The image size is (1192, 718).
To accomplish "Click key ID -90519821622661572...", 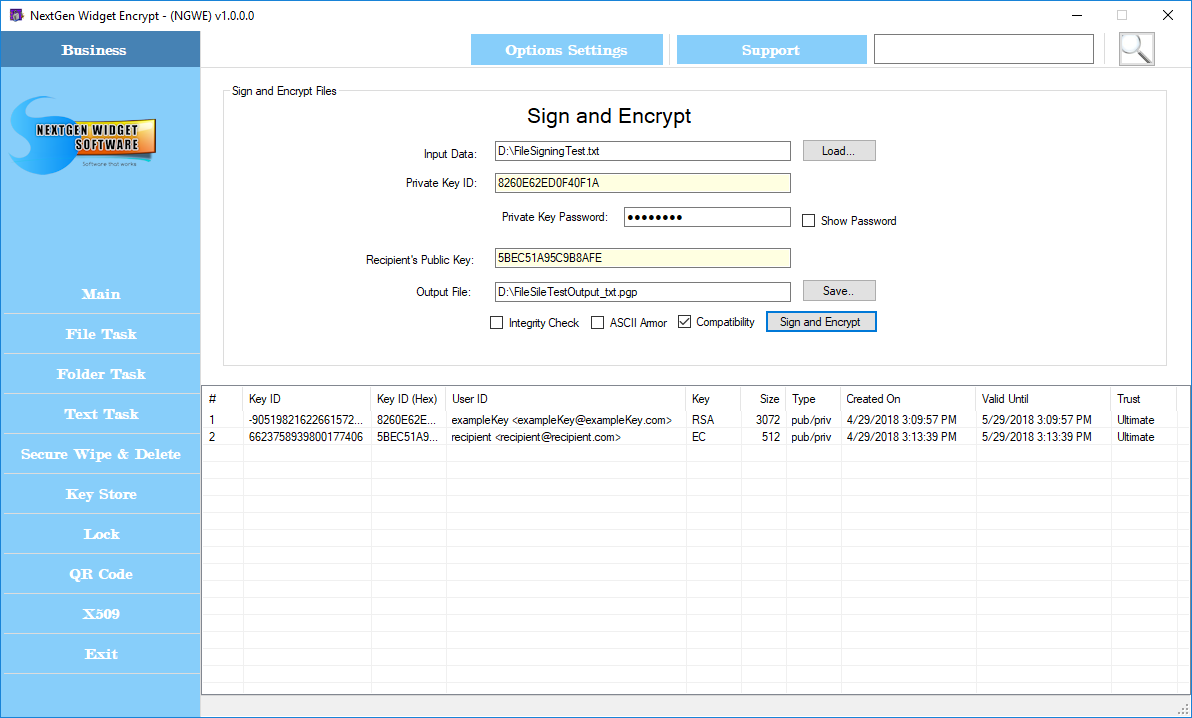I will click(x=306, y=420).
